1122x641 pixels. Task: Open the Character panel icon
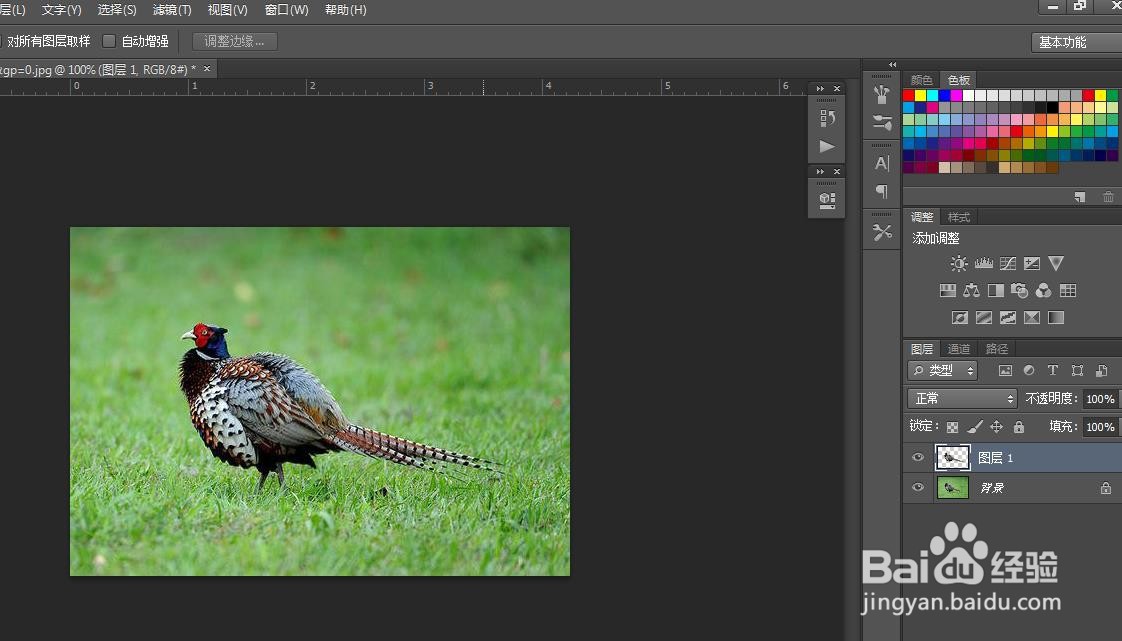coord(882,163)
